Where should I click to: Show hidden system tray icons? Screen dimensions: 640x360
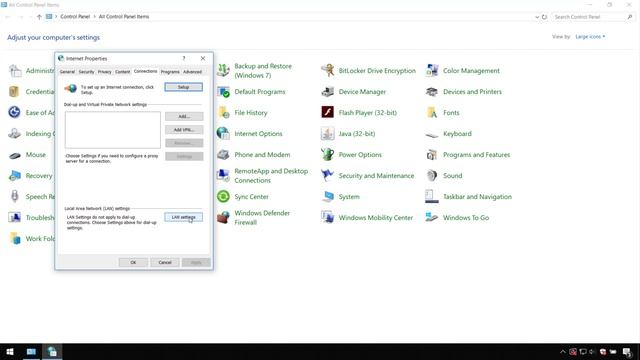(562, 352)
